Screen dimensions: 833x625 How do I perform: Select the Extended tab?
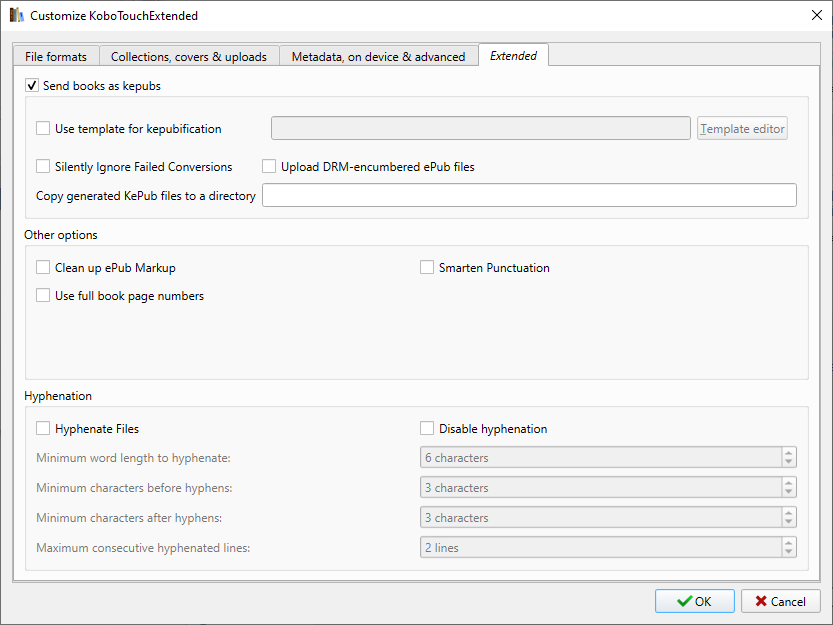click(513, 55)
